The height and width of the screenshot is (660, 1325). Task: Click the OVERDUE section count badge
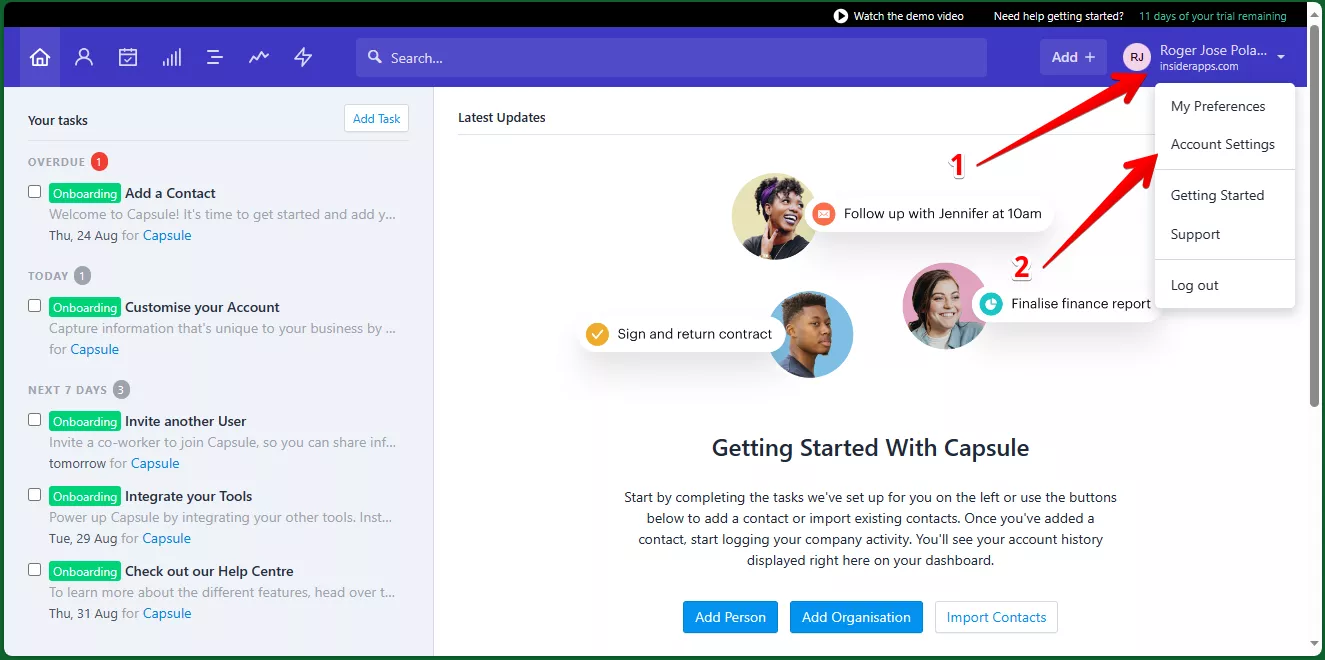pos(99,161)
